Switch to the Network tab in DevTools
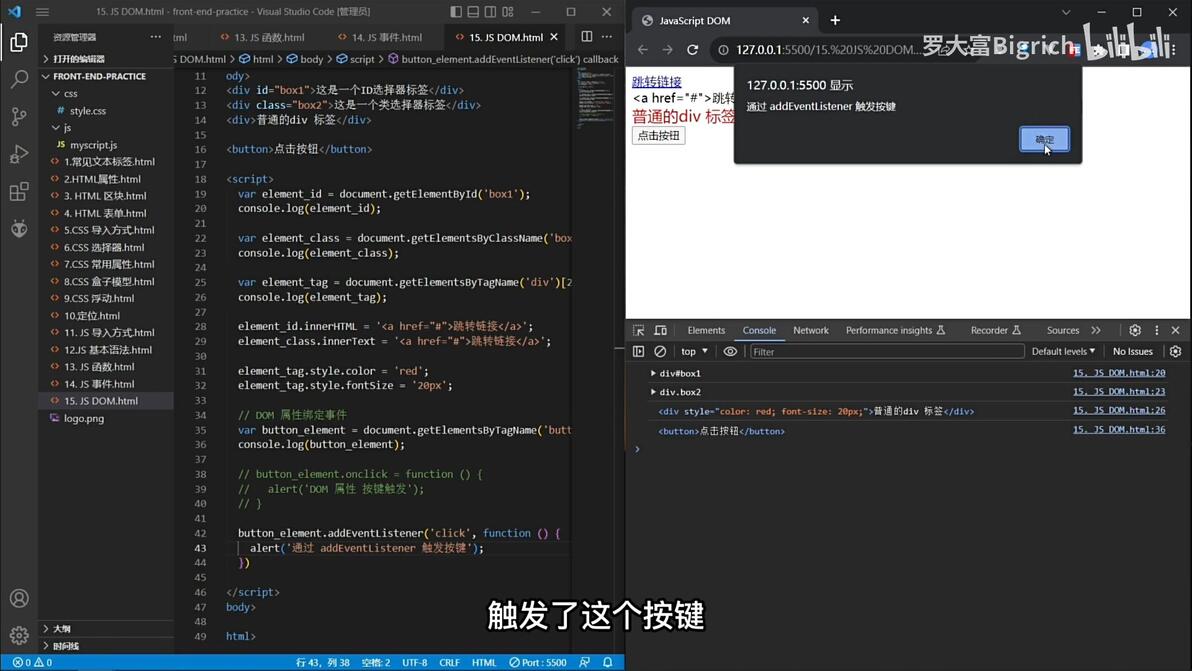The image size is (1192, 671). pyautogui.click(x=811, y=331)
